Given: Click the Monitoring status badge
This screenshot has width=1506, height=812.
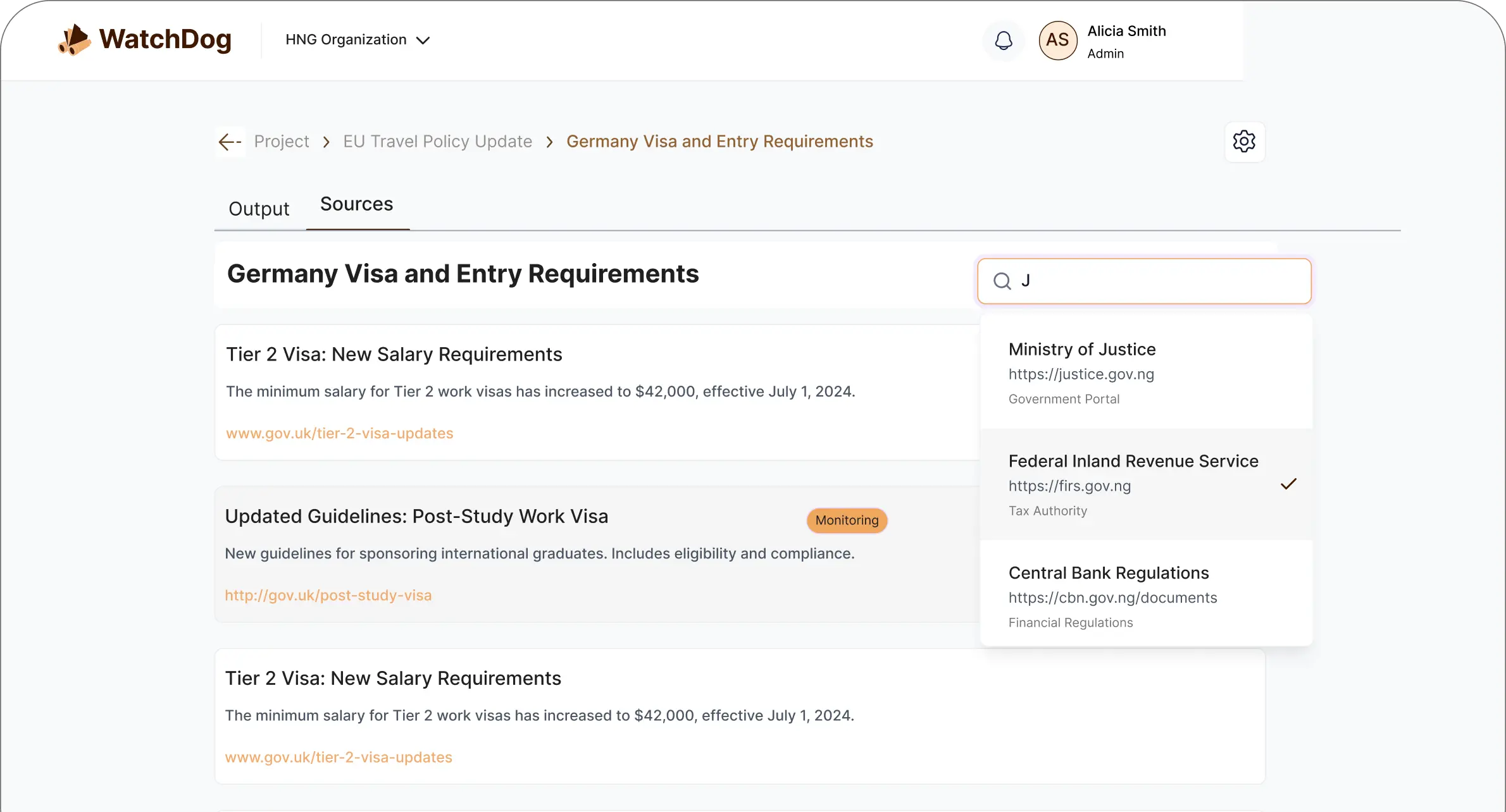Looking at the screenshot, I should pyautogui.click(x=847, y=520).
